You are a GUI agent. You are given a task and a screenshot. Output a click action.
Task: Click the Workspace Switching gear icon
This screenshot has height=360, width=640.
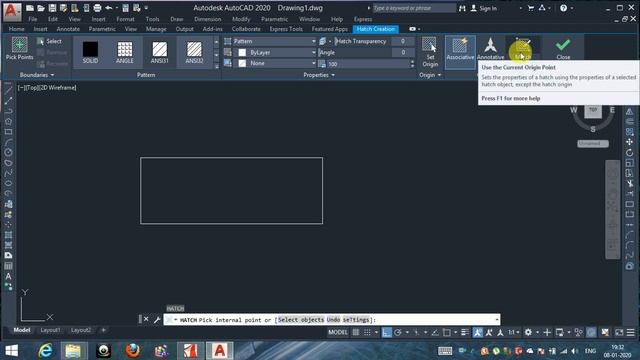tap(528, 332)
